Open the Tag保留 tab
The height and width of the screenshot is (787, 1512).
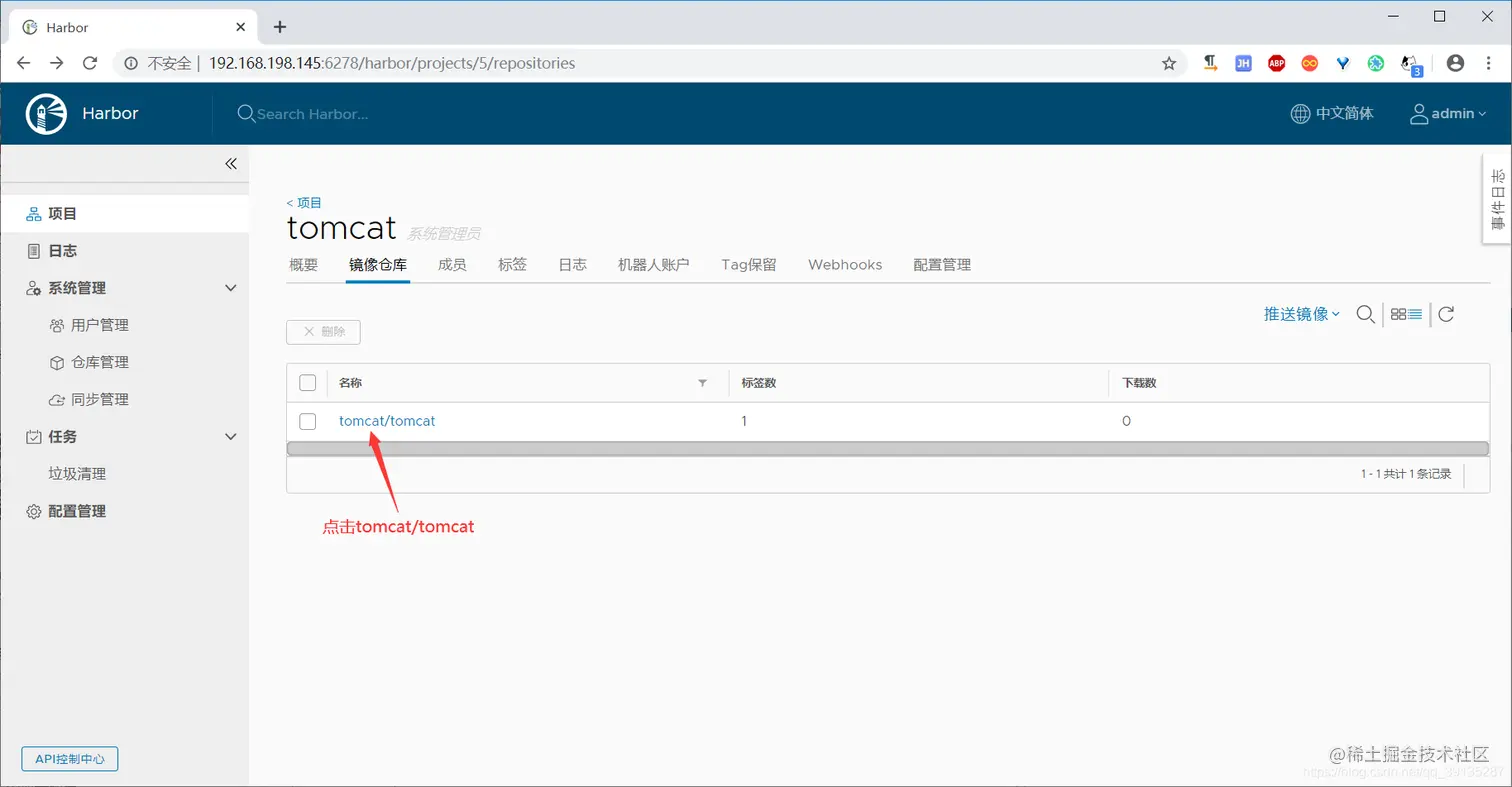pyautogui.click(x=749, y=265)
